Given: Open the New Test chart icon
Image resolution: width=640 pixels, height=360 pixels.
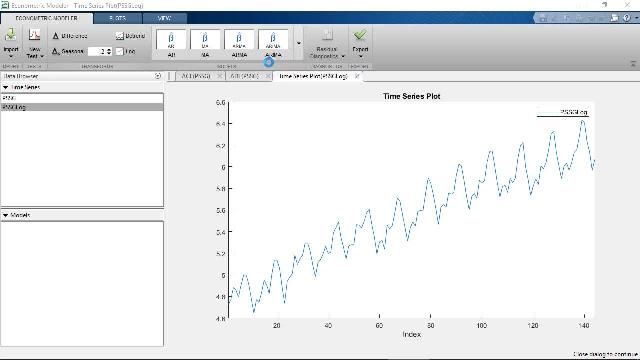Looking at the screenshot, I should (x=34, y=36).
